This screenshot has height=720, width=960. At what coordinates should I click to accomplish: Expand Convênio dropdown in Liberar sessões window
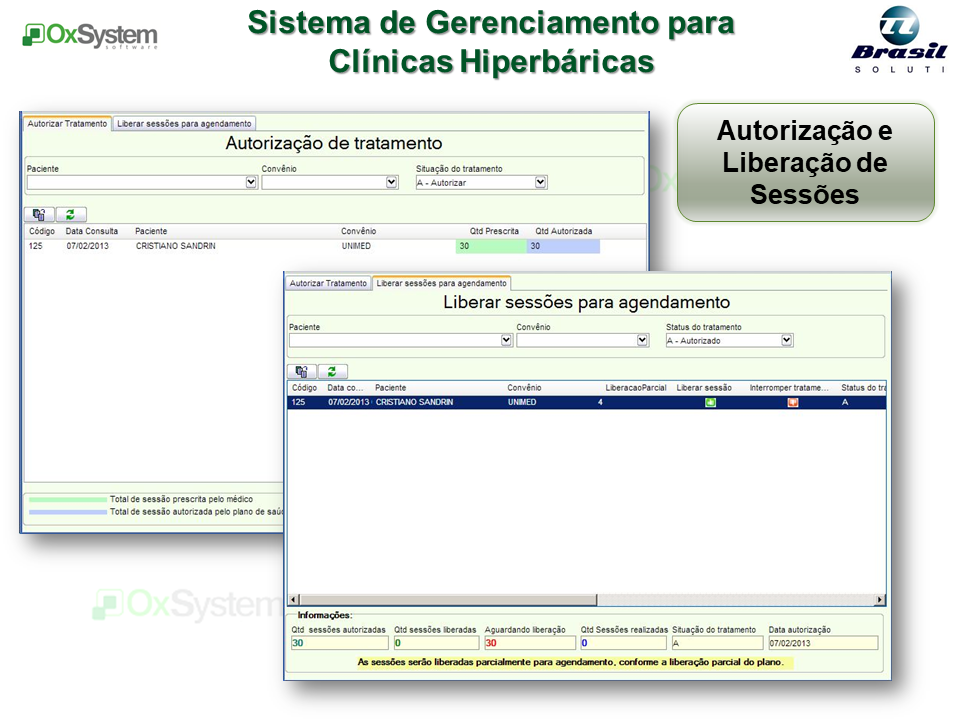pos(642,340)
